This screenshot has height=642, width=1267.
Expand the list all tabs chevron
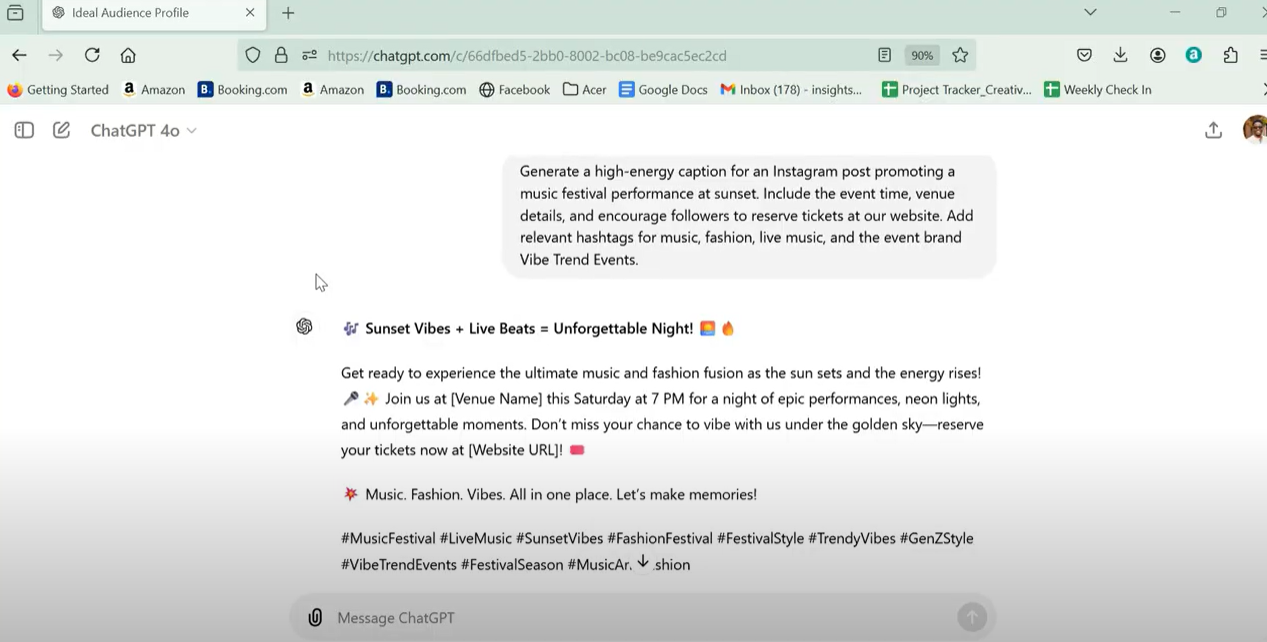(1090, 13)
